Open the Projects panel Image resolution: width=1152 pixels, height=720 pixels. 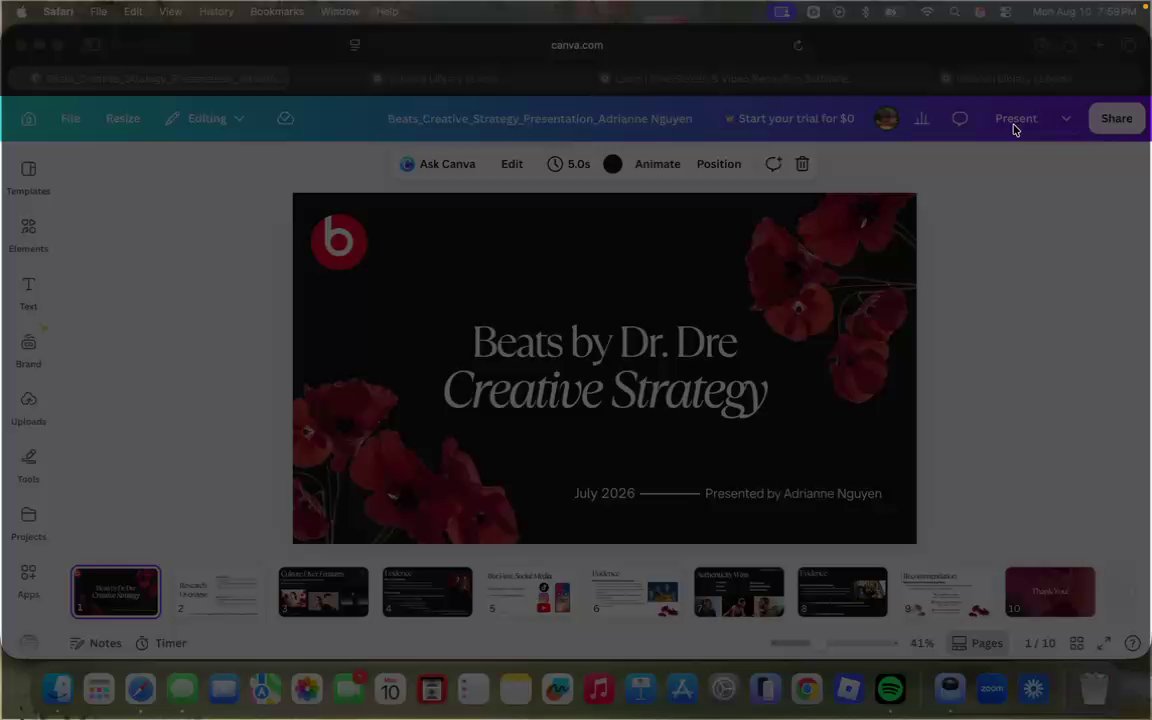pyautogui.click(x=29, y=523)
